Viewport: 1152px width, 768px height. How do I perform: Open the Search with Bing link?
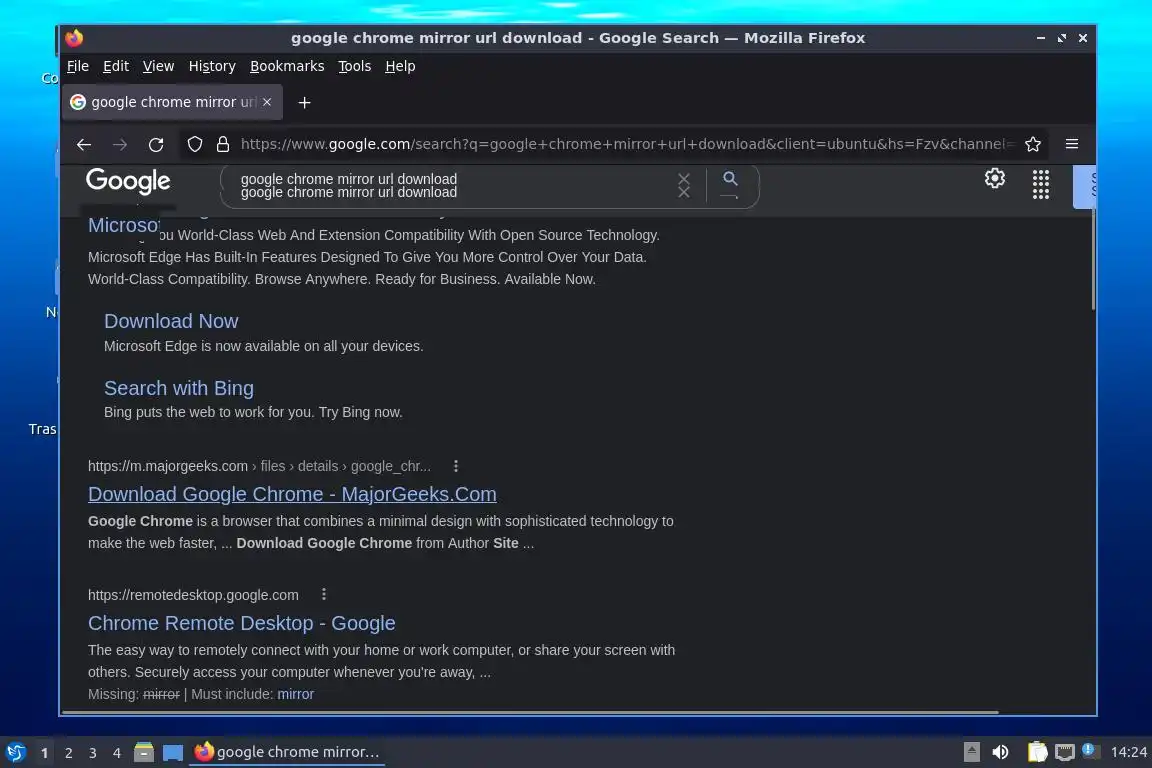coord(179,388)
